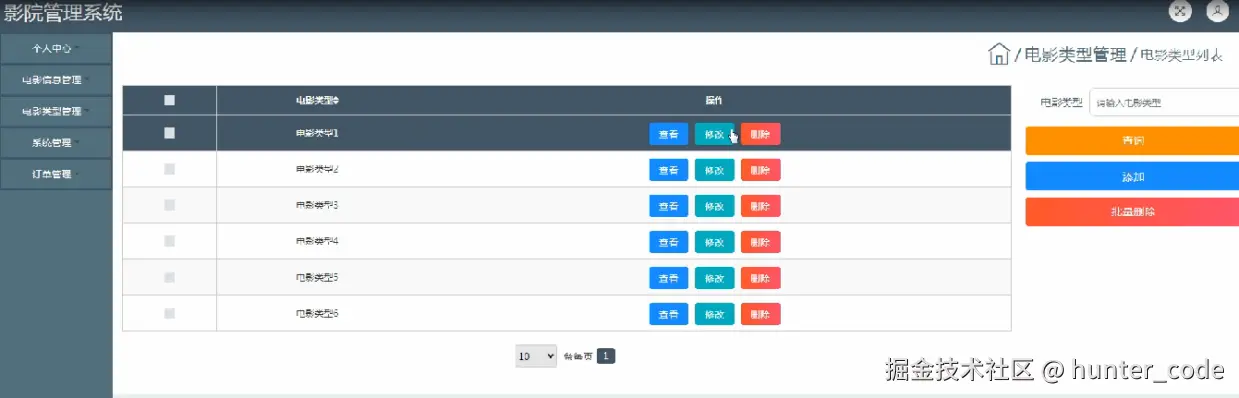Check the box for 电影类型4 row
This screenshot has width=1239, height=398.
[x=169, y=241]
